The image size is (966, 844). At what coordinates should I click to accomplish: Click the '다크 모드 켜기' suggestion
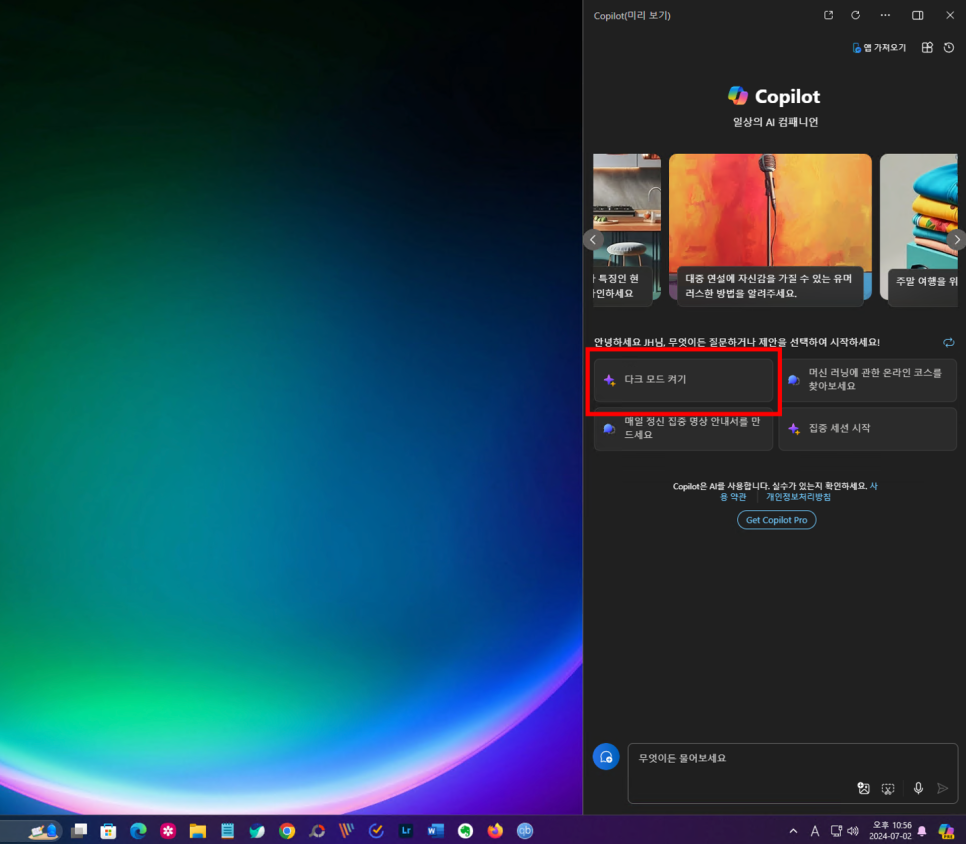(x=683, y=379)
